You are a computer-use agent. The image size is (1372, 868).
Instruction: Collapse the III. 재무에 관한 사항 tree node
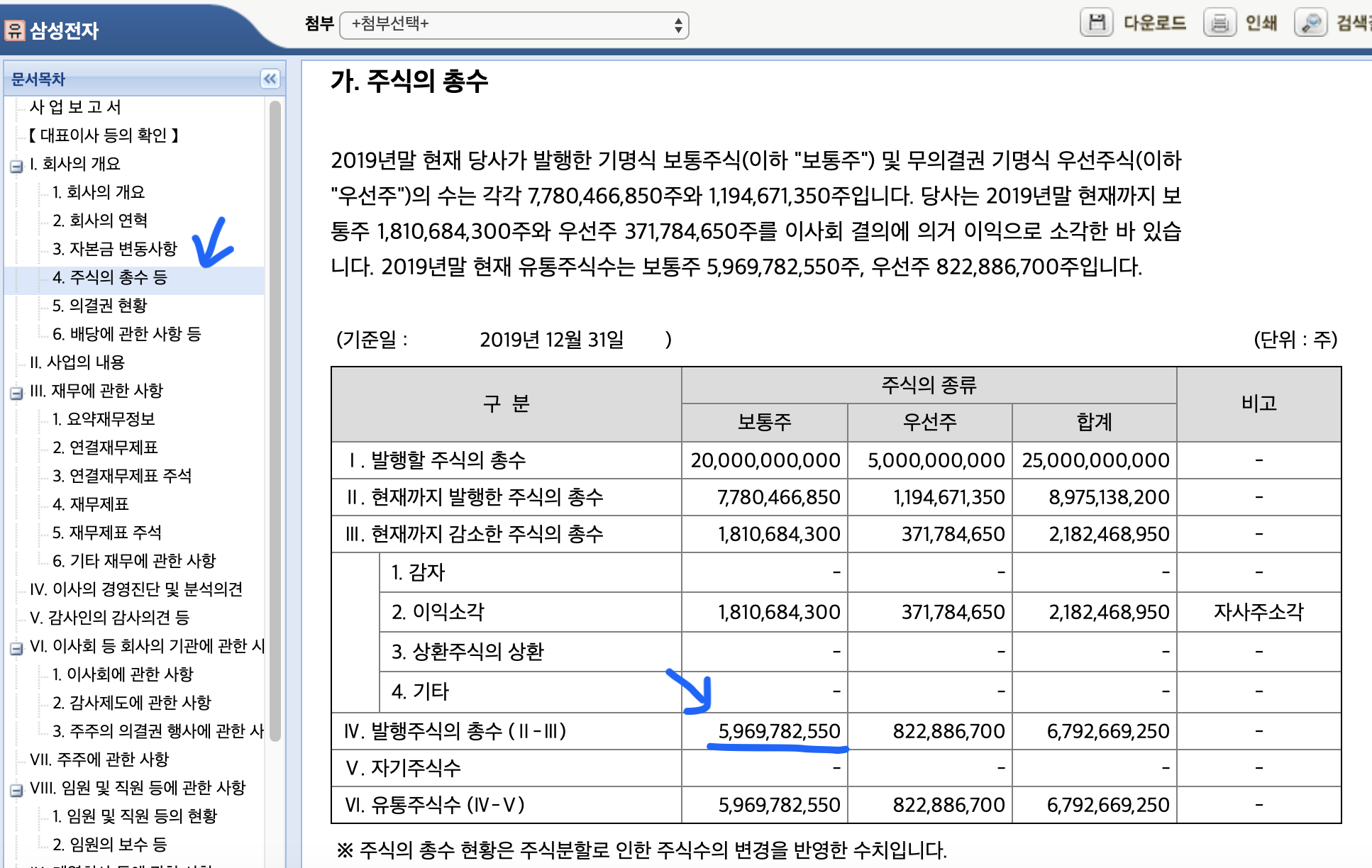(x=16, y=394)
